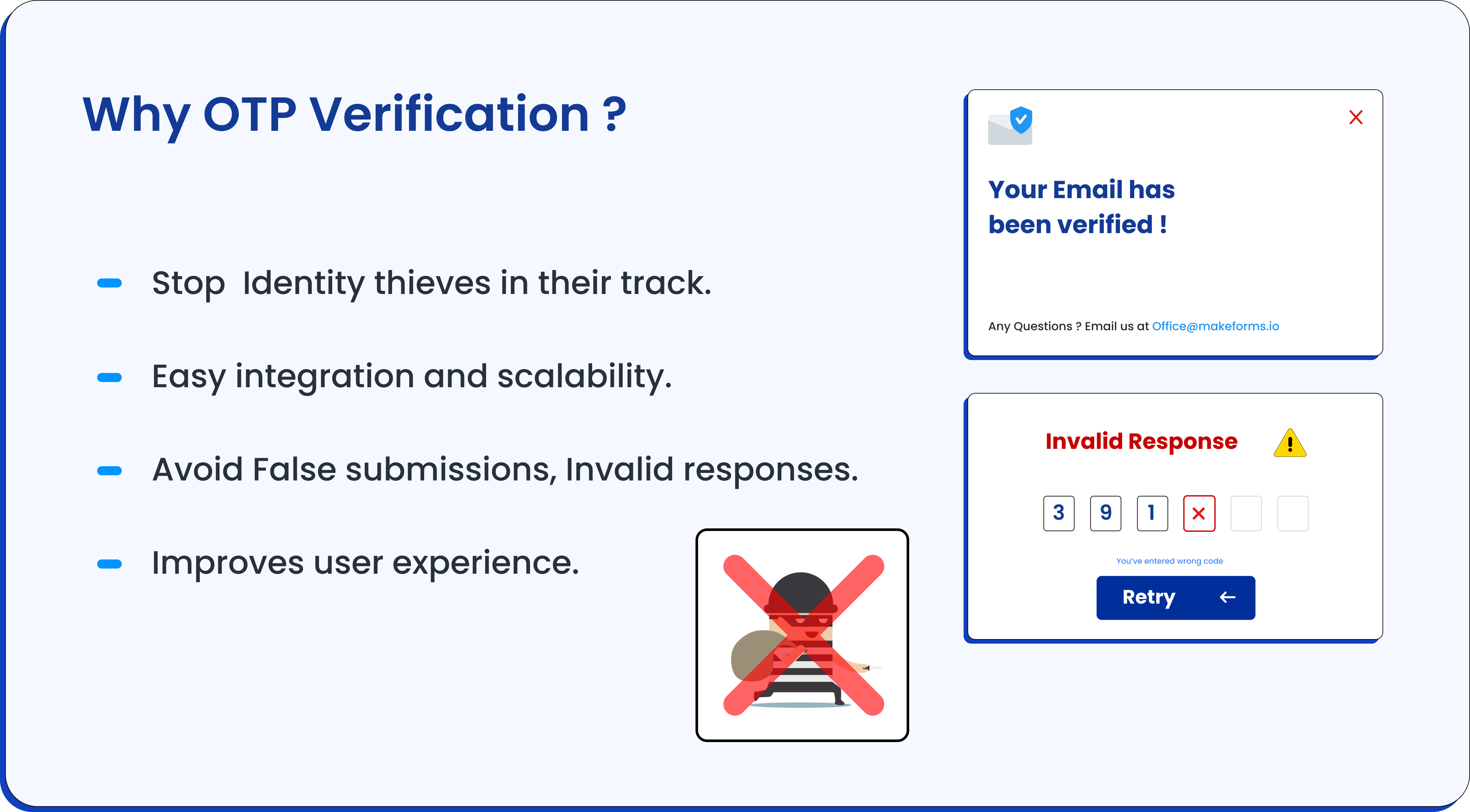Click the yellow warning triangle icon
1470x812 pixels.
(1290, 443)
